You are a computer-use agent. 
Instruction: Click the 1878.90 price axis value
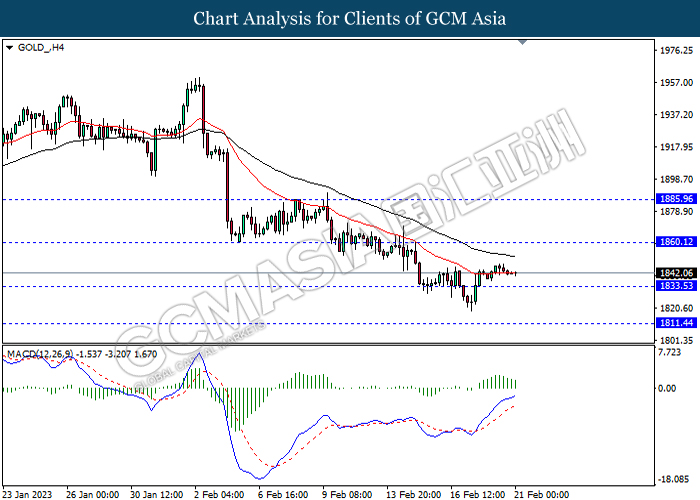pyautogui.click(x=676, y=211)
